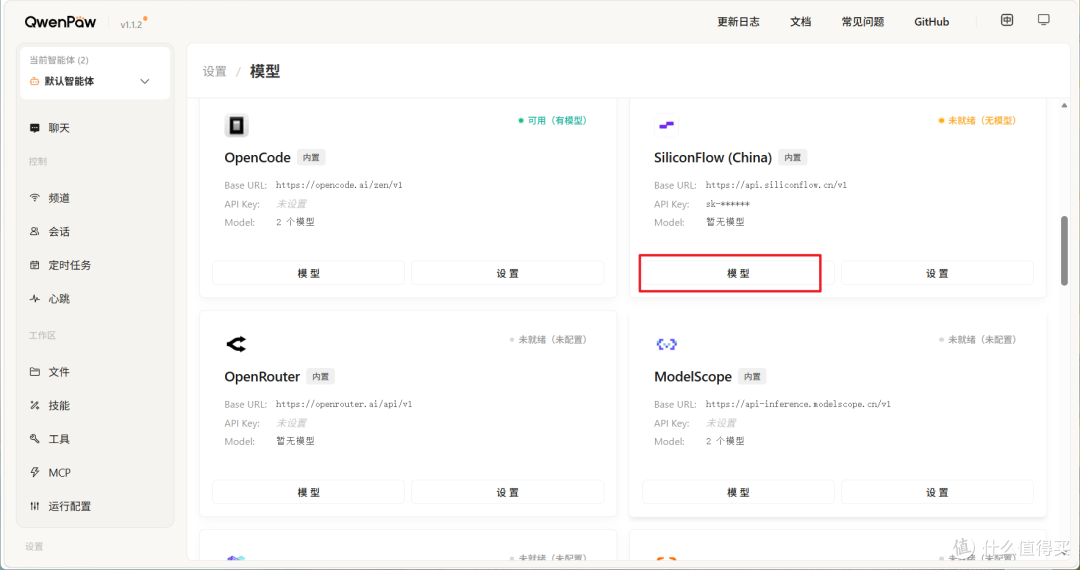Screen dimensions: 1080x570
Task: Click the 频道 wifi icon
Action: tap(34, 198)
